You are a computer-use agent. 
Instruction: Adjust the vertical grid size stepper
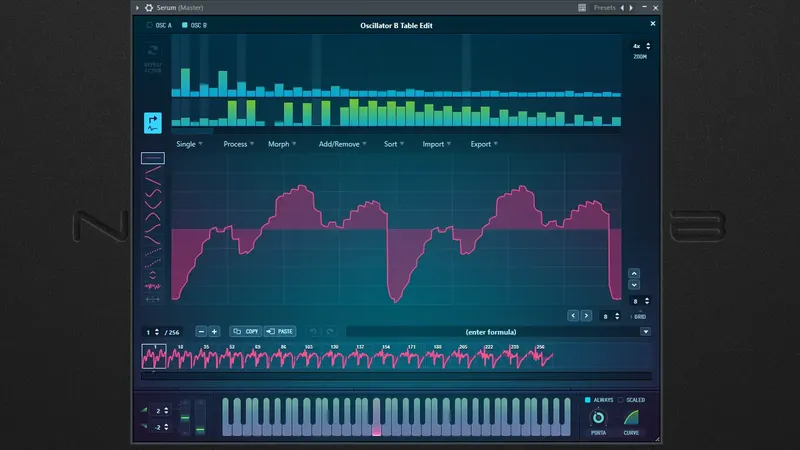click(x=647, y=301)
